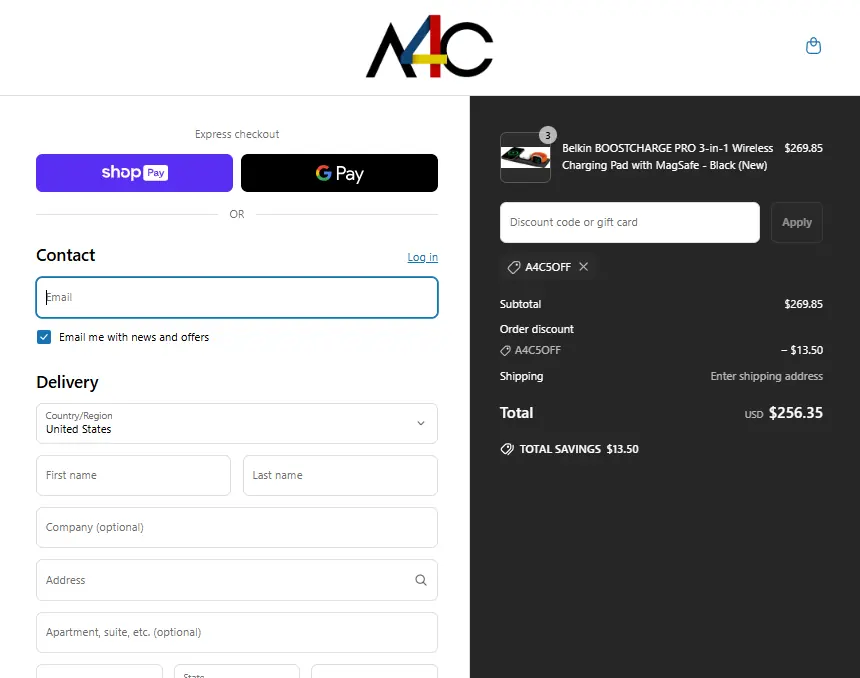
Task: Click the Apply discount button
Action: pyautogui.click(x=797, y=222)
